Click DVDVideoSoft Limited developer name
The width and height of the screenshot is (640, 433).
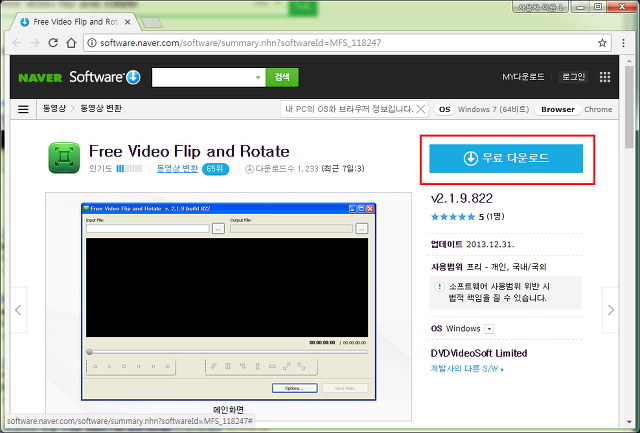479,353
